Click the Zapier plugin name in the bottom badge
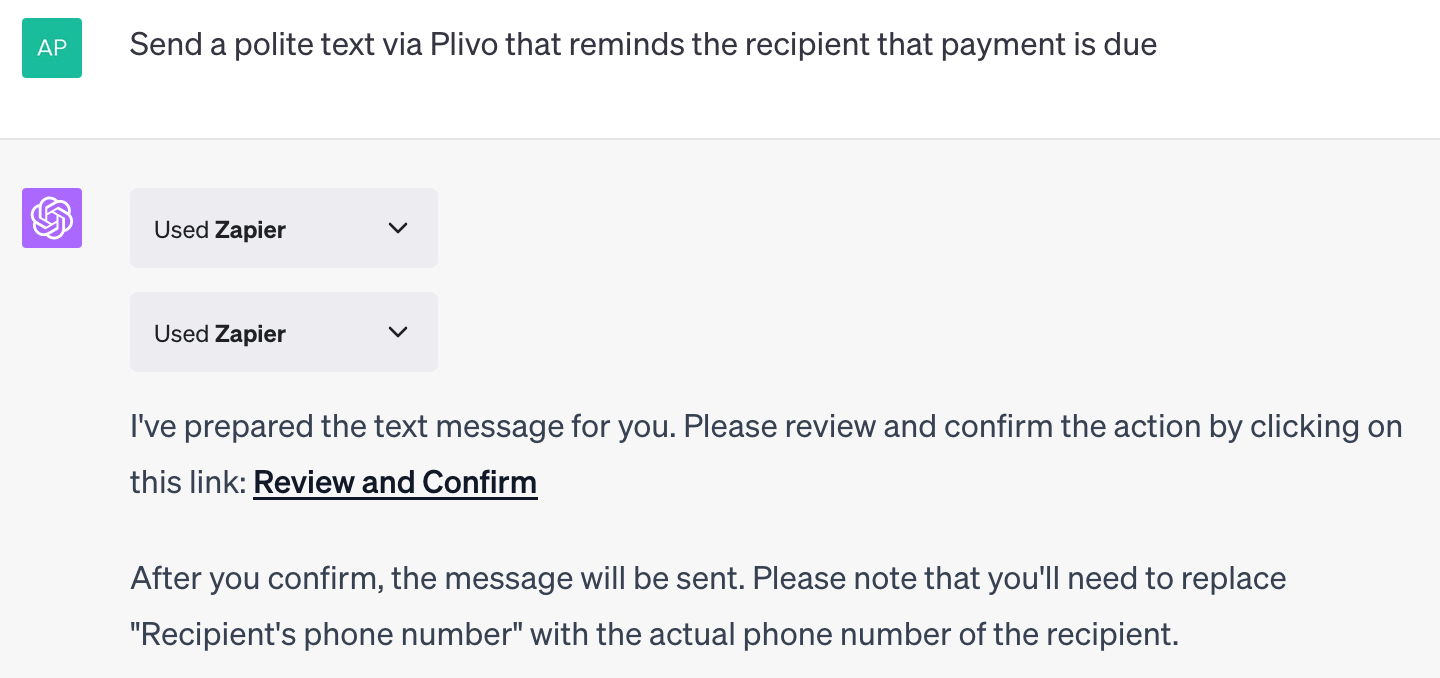The height and width of the screenshot is (678, 1440). pyautogui.click(x=251, y=333)
